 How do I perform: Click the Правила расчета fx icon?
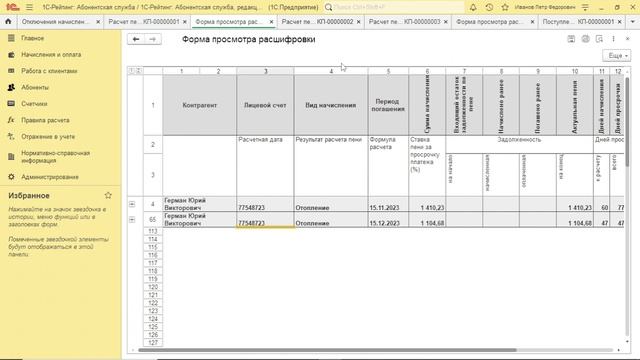coord(11,120)
